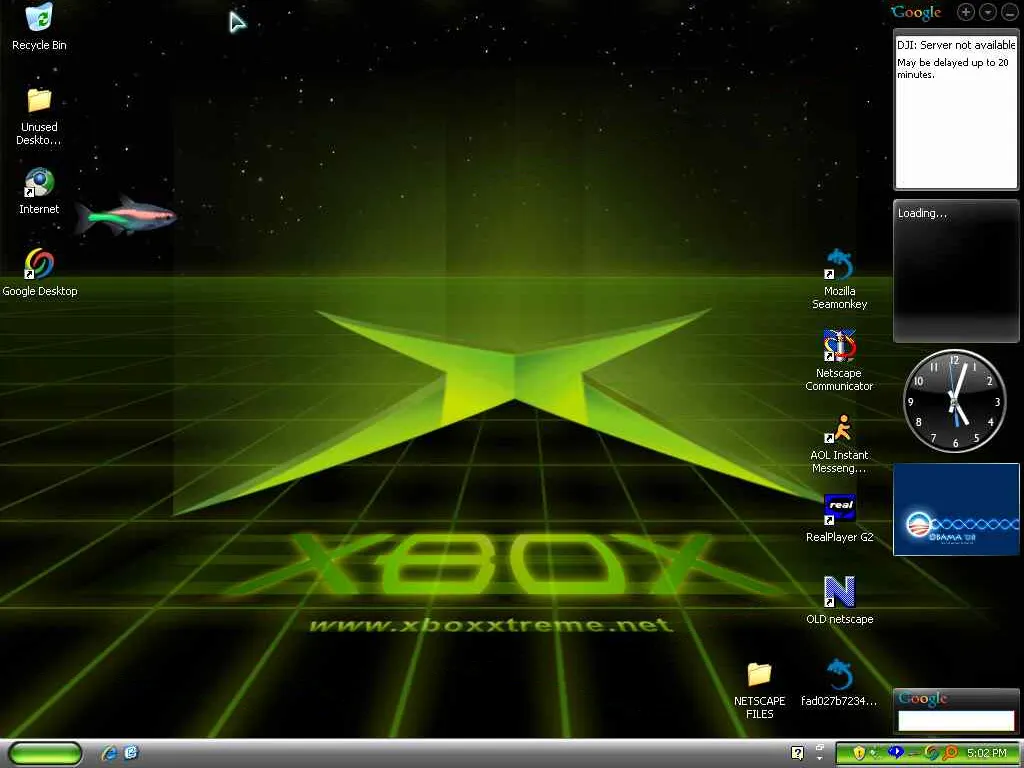Click the green Start button
The width and height of the screenshot is (1024, 768).
(44, 753)
